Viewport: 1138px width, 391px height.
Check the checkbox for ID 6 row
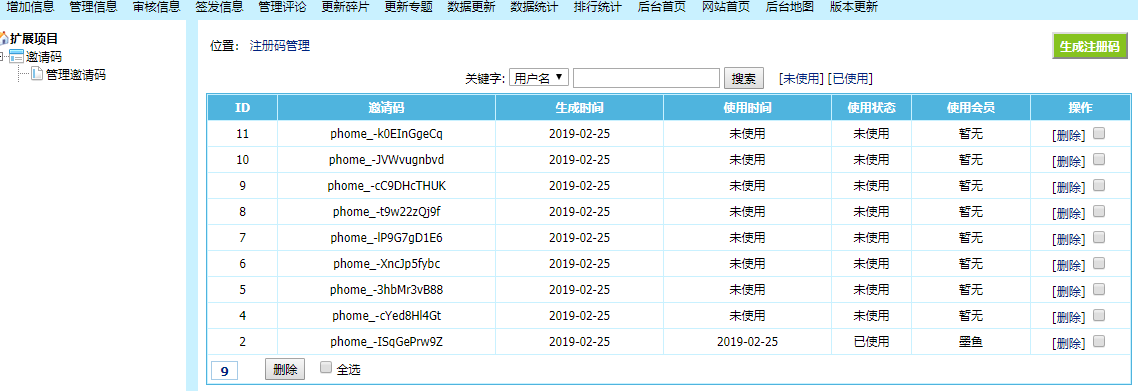(1099, 263)
